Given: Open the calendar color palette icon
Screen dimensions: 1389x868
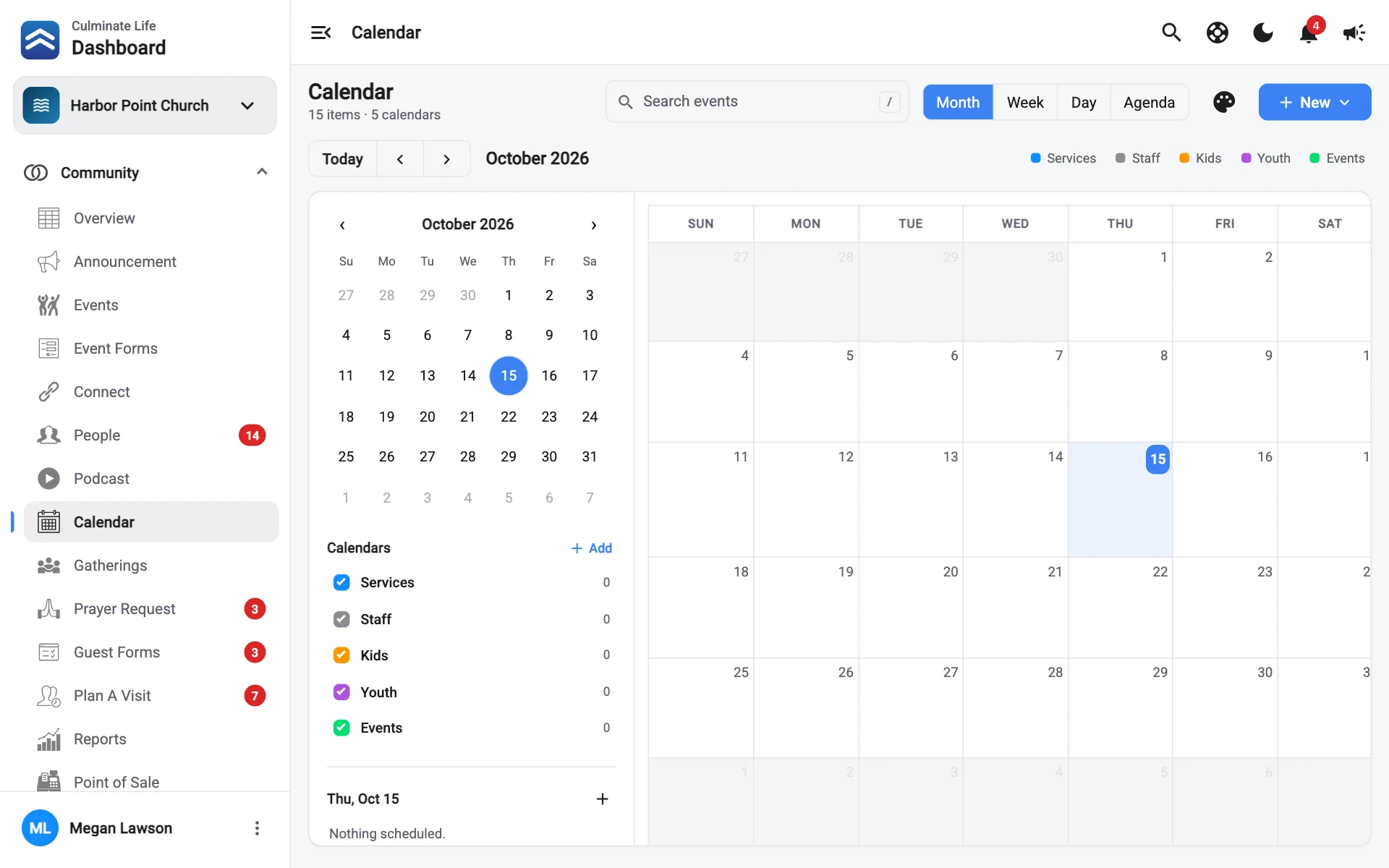Looking at the screenshot, I should coord(1224,102).
